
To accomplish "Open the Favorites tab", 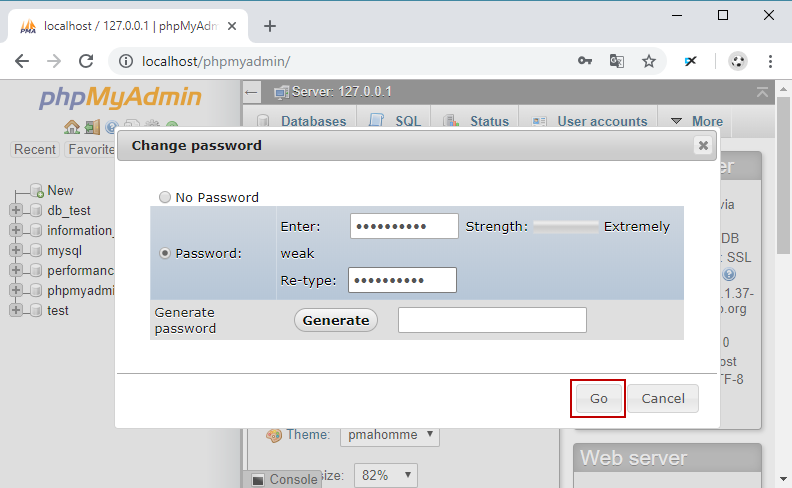I will click(91, 150).
